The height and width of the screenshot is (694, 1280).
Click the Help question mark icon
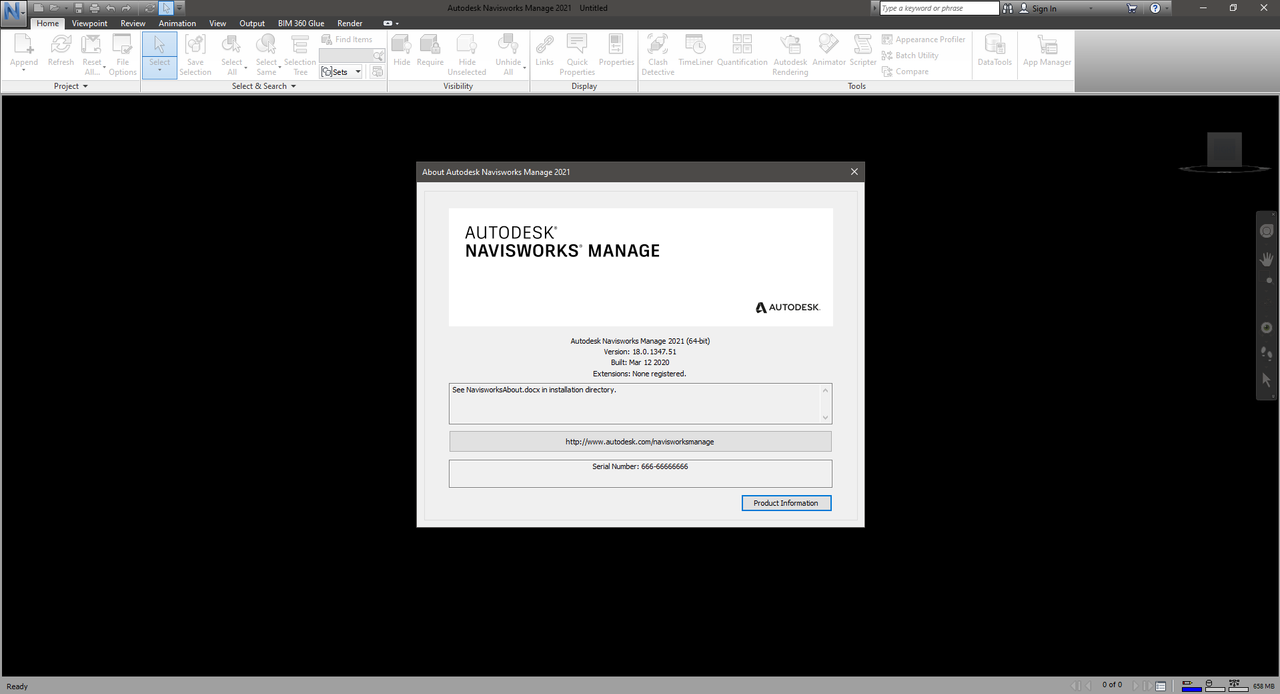point(1155,8)
